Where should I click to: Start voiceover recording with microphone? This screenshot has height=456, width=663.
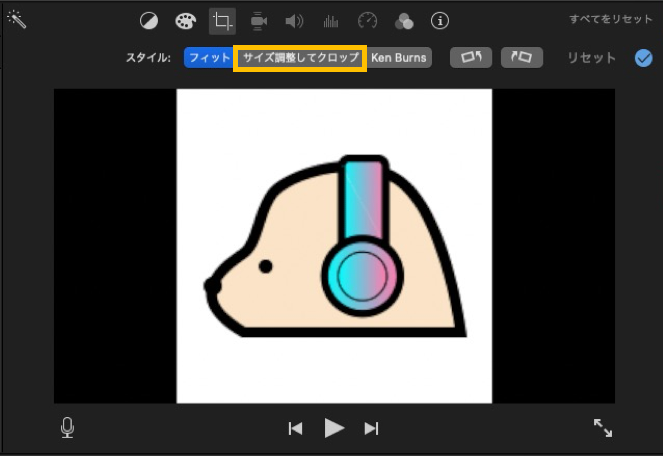(67, 428)
